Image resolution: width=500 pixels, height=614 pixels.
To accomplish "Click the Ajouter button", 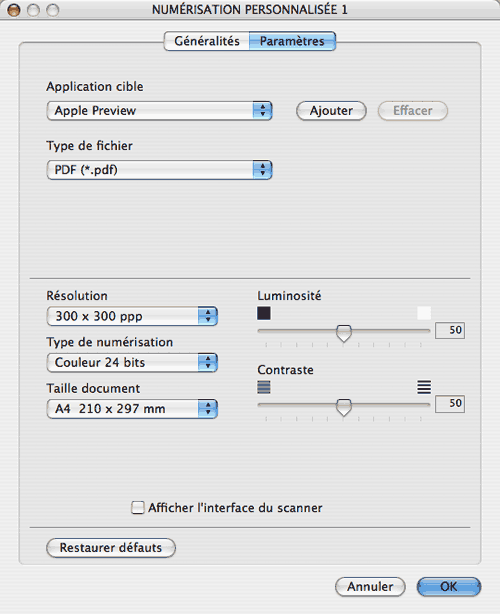I will [331, 111].
